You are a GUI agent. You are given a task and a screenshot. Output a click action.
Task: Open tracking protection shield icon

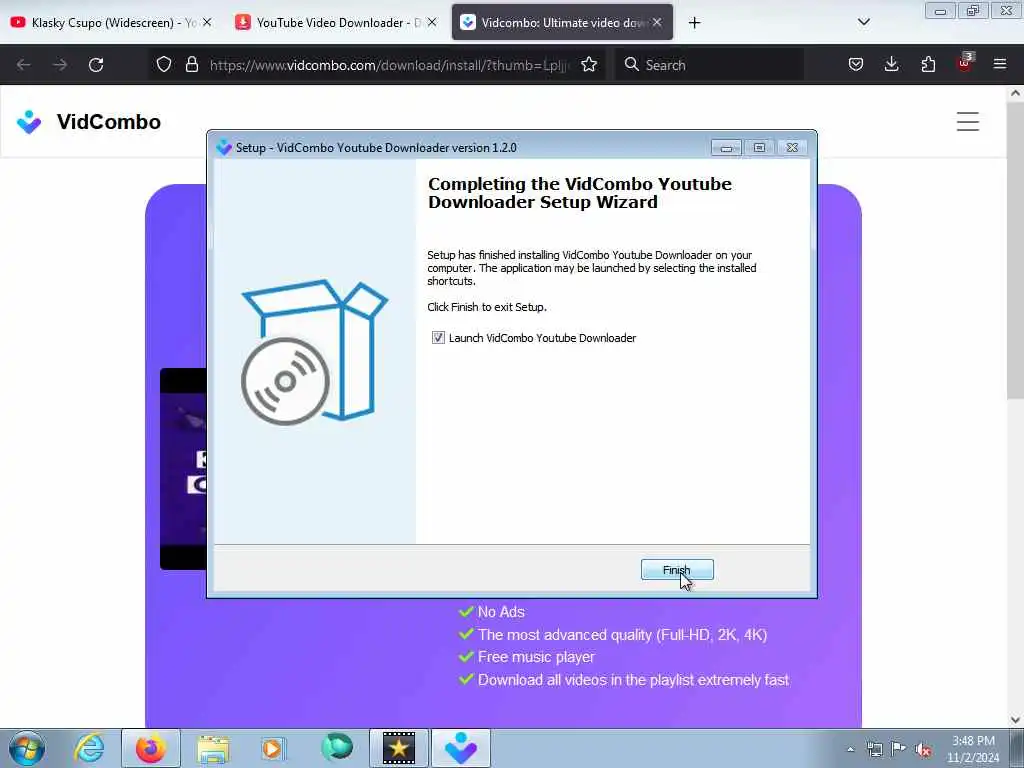tap(164, 64)
